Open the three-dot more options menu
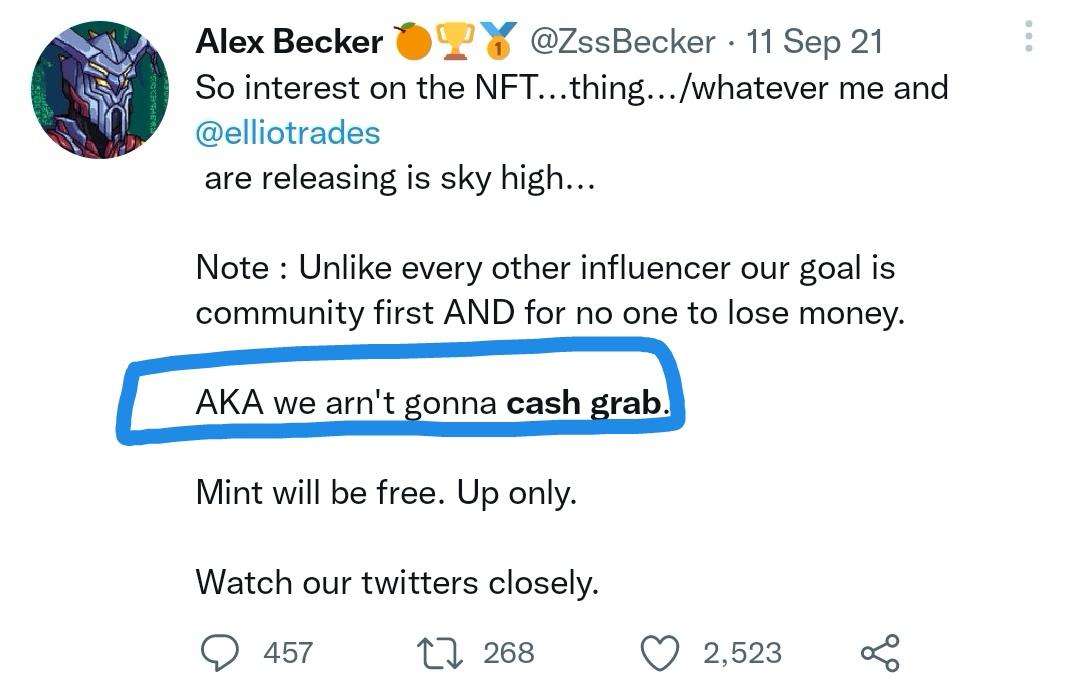Image resolution: width=1080 pixels, height=689 pixels. pos(1028,36)
